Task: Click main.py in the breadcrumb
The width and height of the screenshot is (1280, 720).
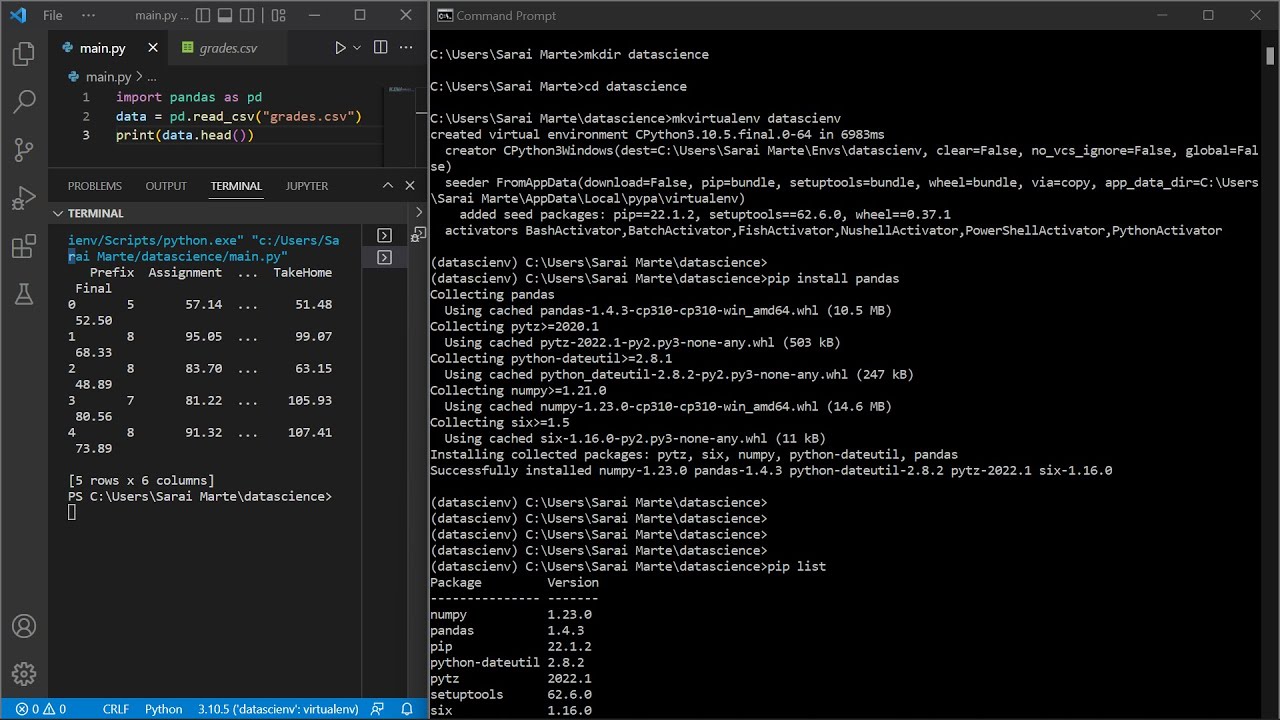Action: [108, 77]
